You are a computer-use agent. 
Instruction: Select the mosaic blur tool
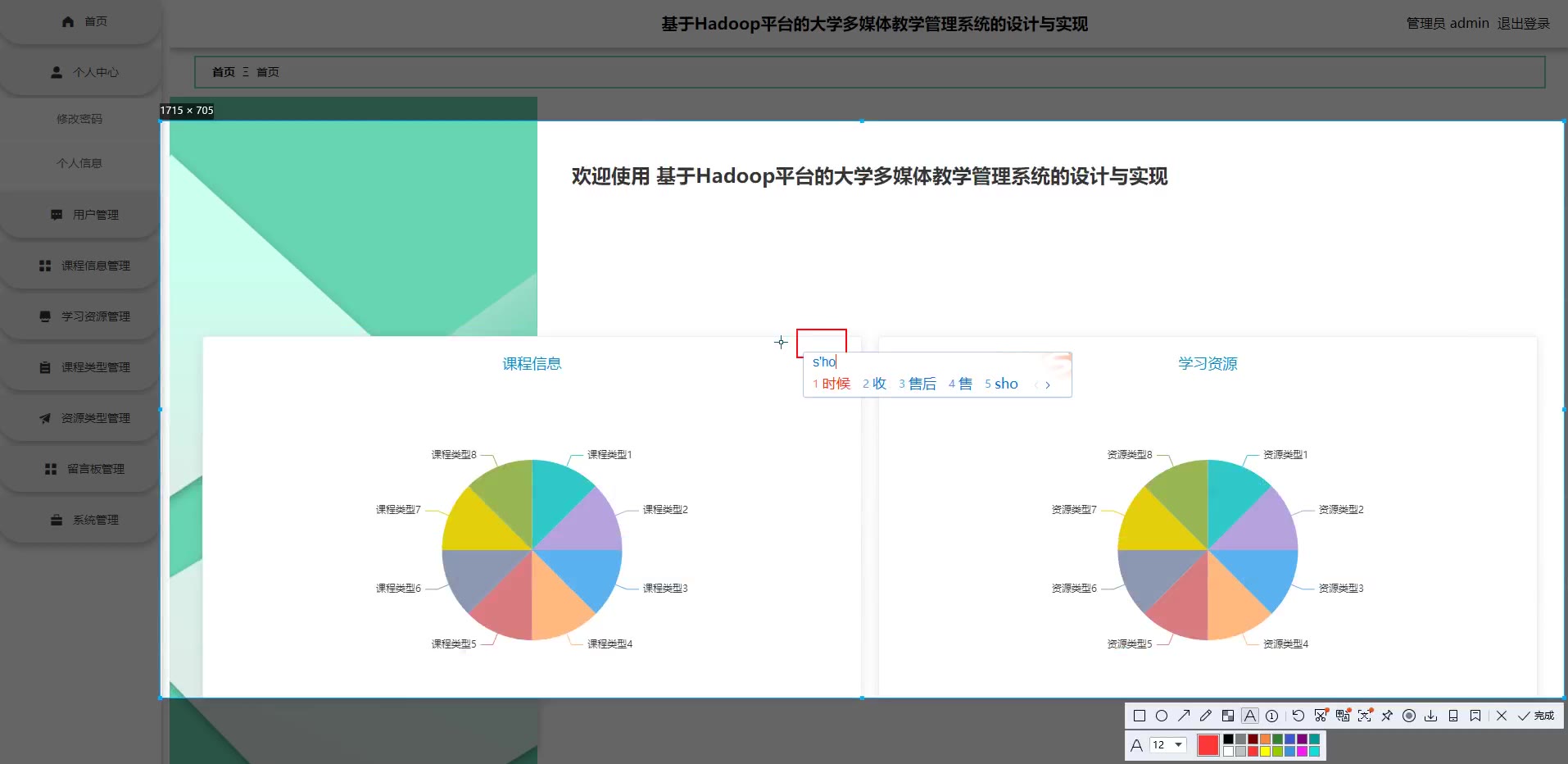point(1228,716)
